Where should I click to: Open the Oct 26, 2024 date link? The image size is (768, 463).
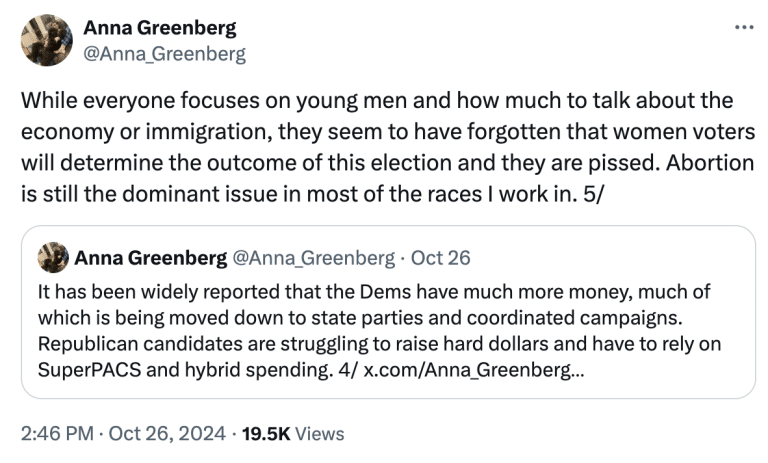coord(167,434)
